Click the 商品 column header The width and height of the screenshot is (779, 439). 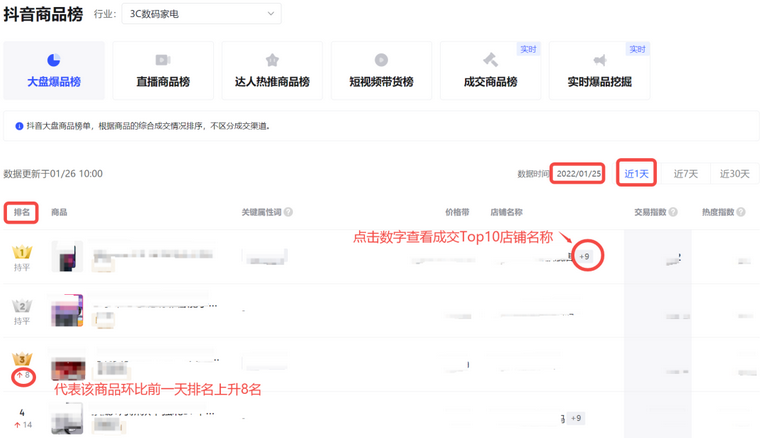pos(59,212)
